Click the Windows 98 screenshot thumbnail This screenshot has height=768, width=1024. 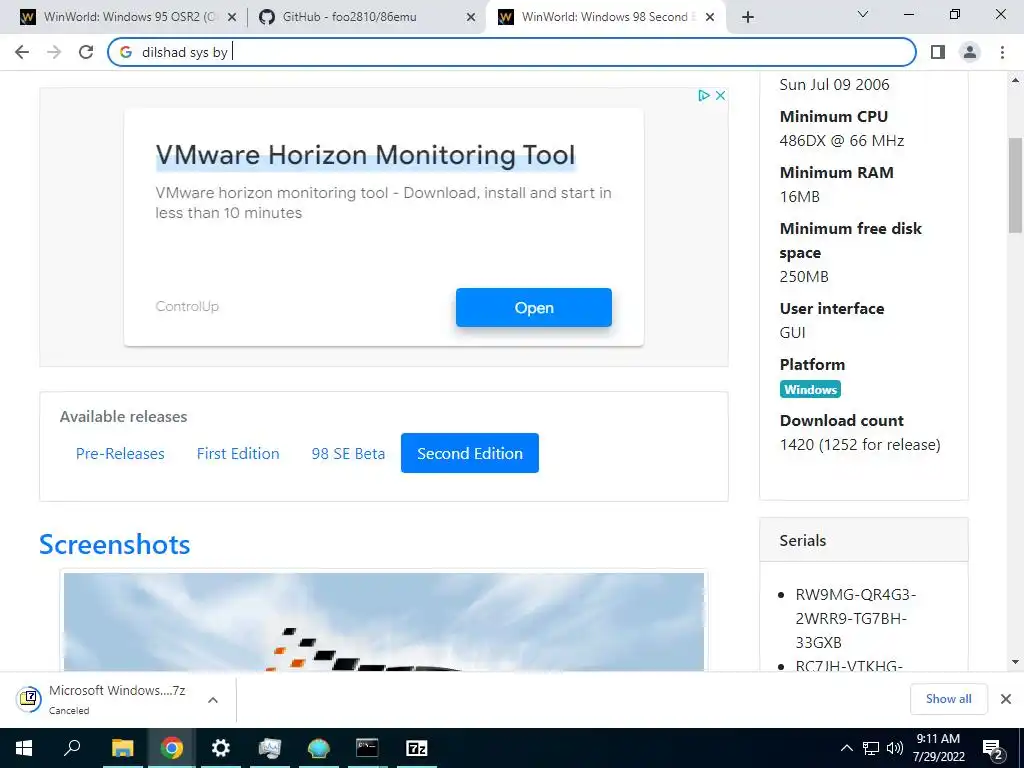pos(384,622)
